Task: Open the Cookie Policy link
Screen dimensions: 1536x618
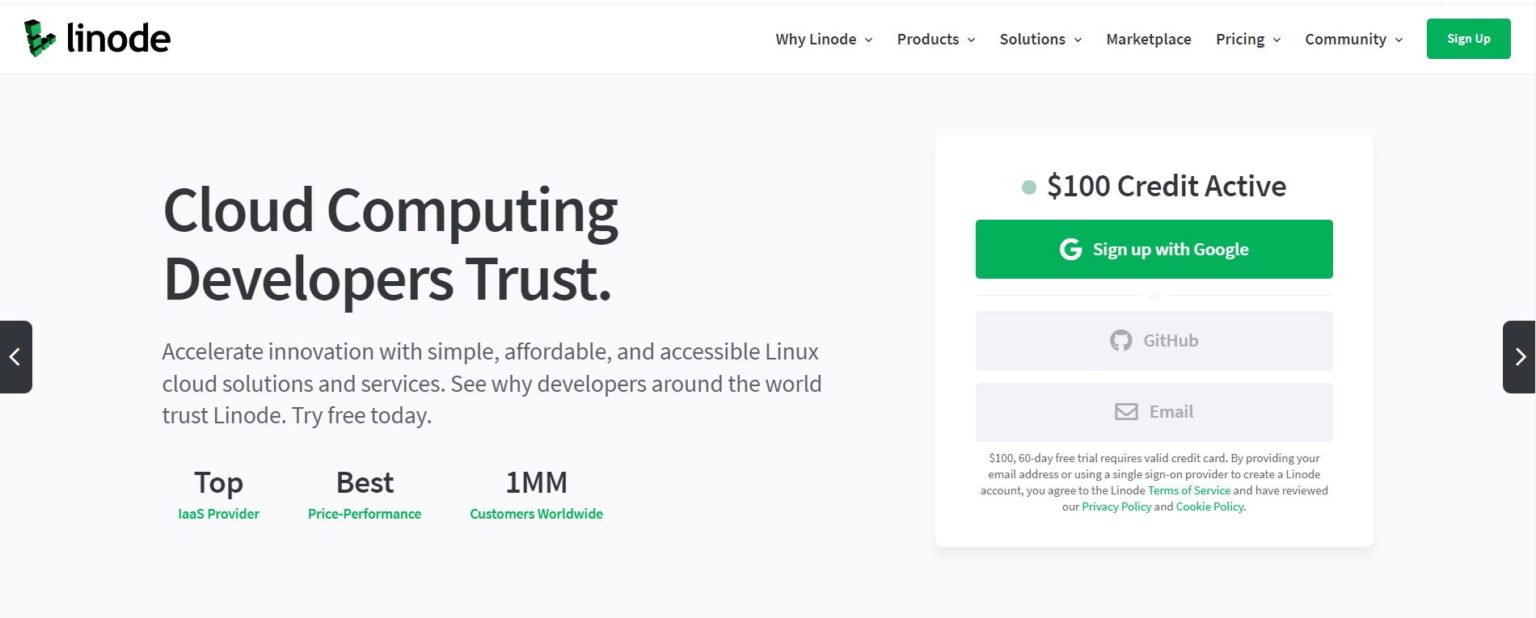Action: pyautogui.click(x=1209, y=506)
